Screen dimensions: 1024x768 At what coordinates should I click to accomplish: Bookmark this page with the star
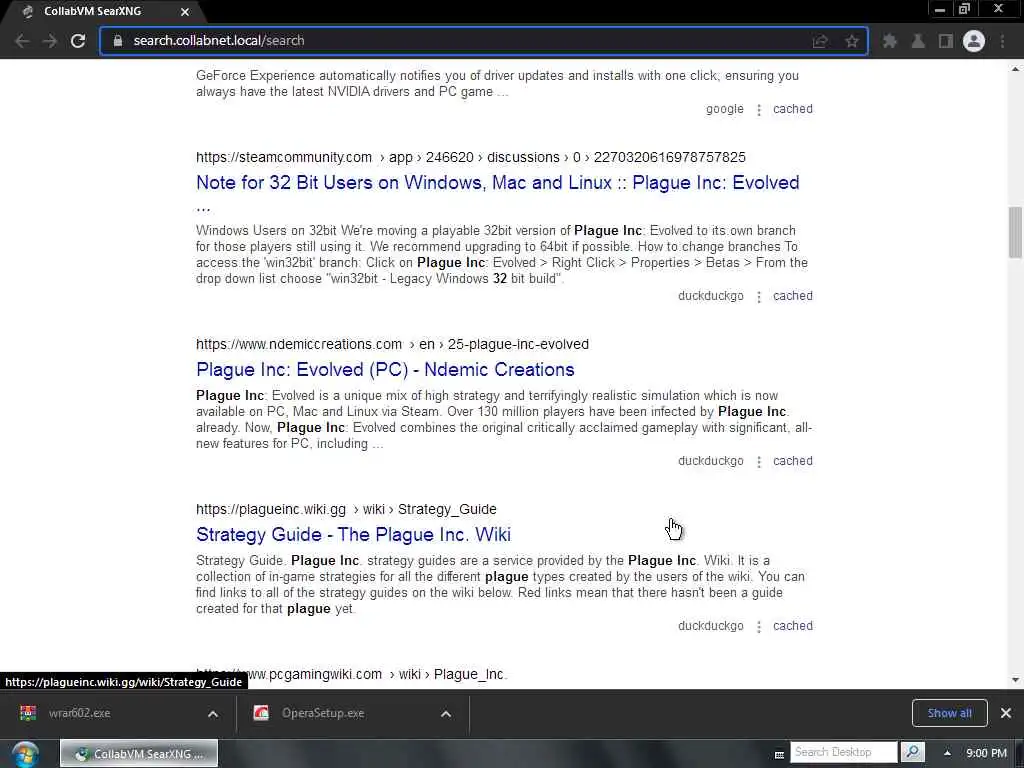click(852, 41)
